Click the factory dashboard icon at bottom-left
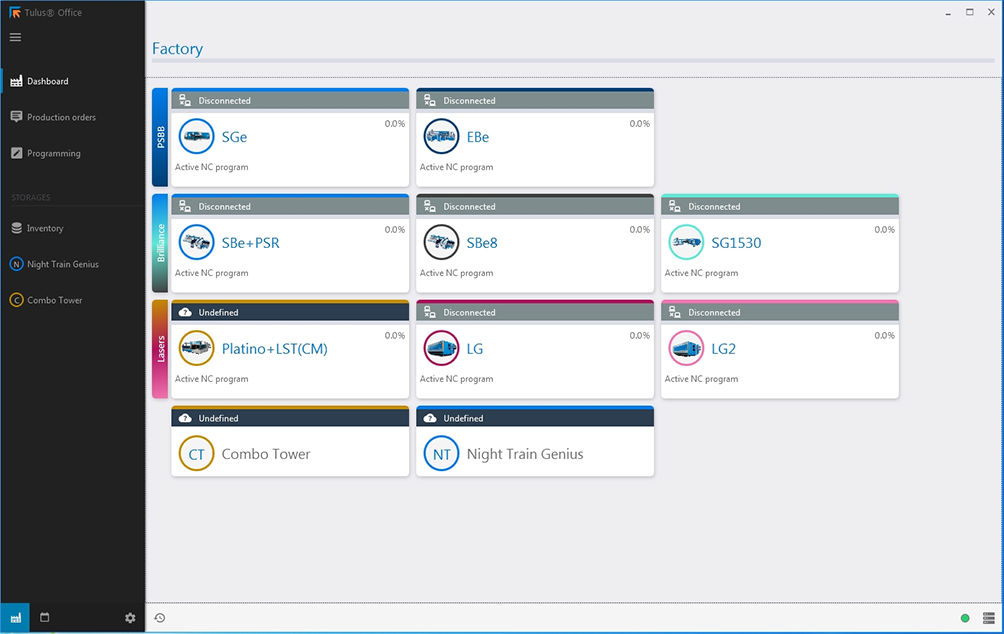Screen dimensions: 1004x634 [15, 618]
